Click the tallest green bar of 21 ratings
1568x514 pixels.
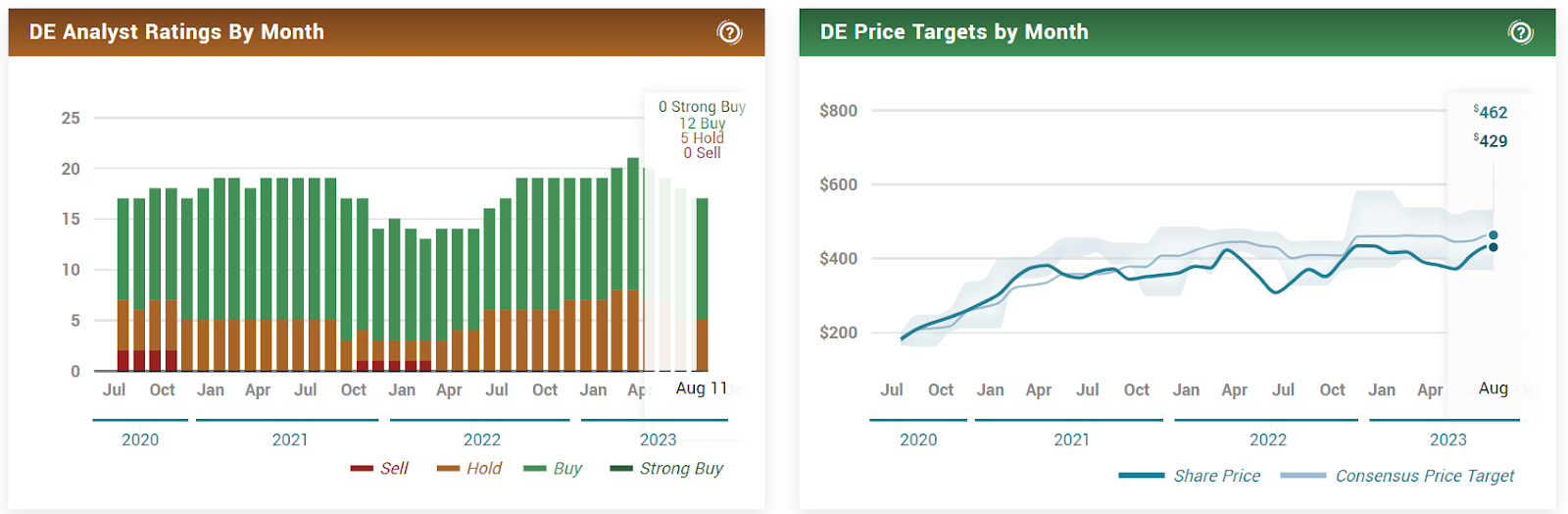click(633, 224)
